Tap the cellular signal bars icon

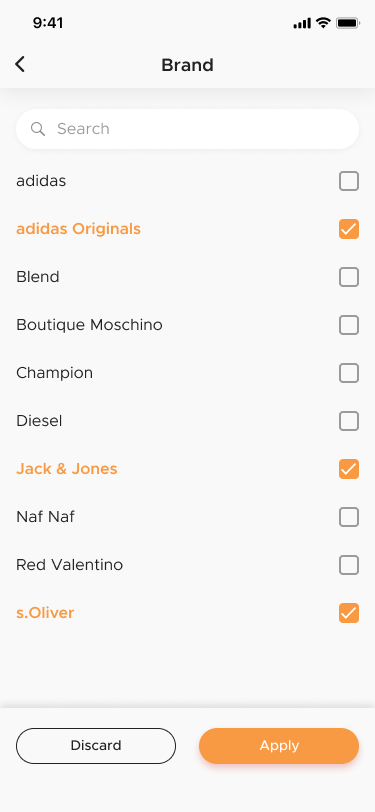302,23
